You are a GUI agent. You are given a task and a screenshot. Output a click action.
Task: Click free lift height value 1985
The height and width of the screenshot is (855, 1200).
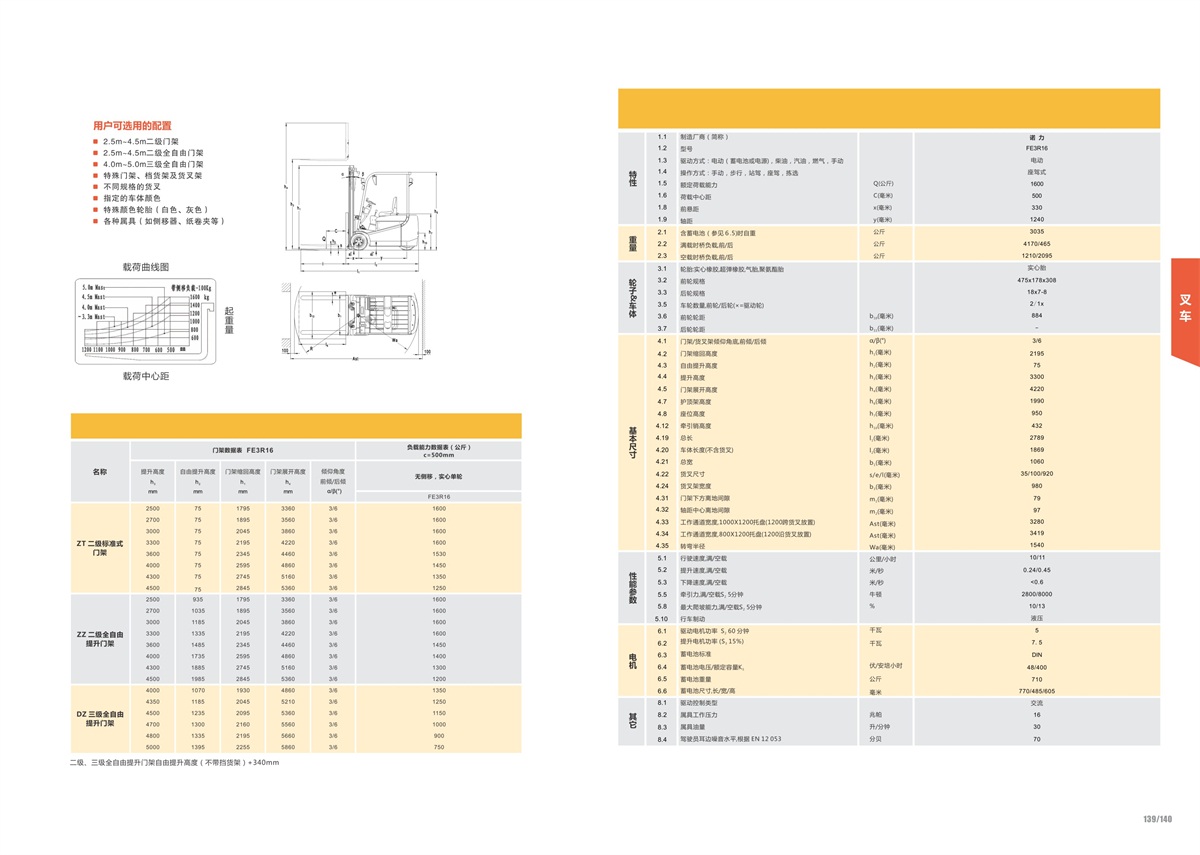197,679
